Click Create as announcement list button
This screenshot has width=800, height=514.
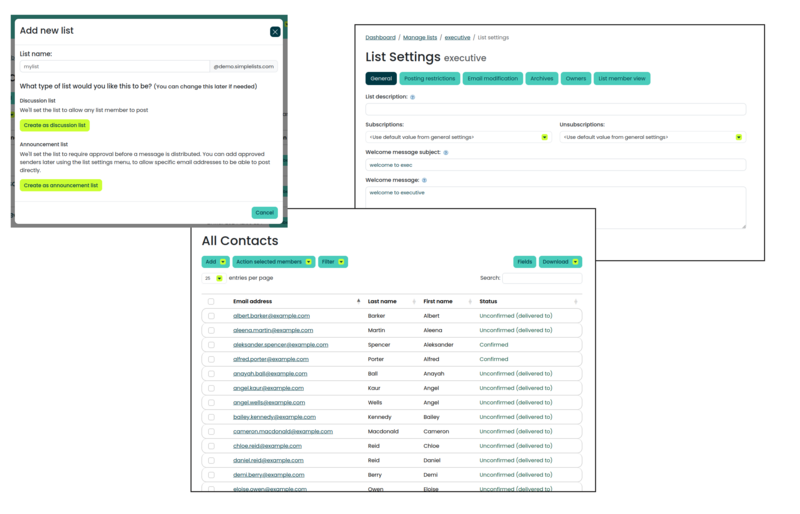pyautogui.click(x=61, y=185)
